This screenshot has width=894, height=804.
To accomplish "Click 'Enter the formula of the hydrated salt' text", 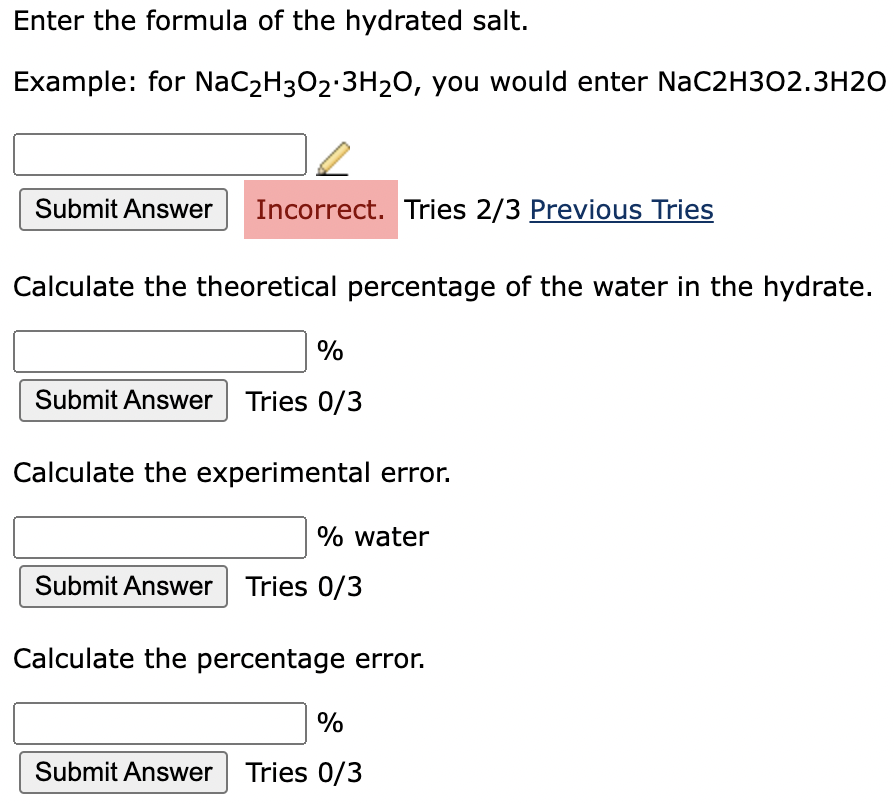I will 270,21.
